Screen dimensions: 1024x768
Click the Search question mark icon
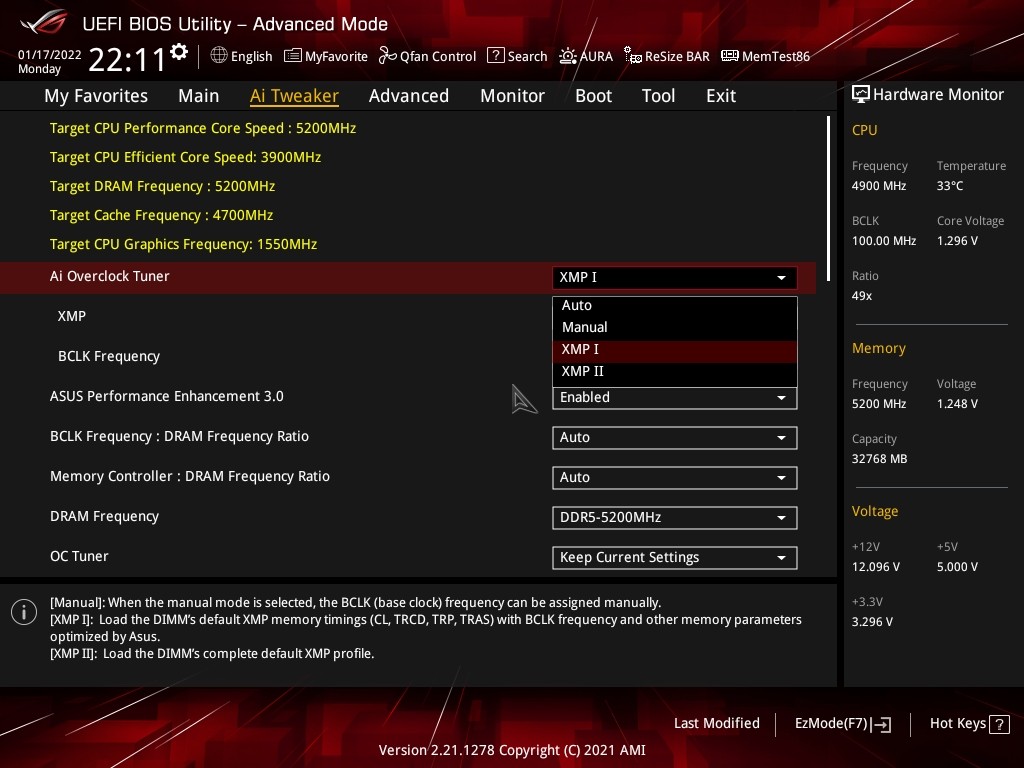click(495, 56)
